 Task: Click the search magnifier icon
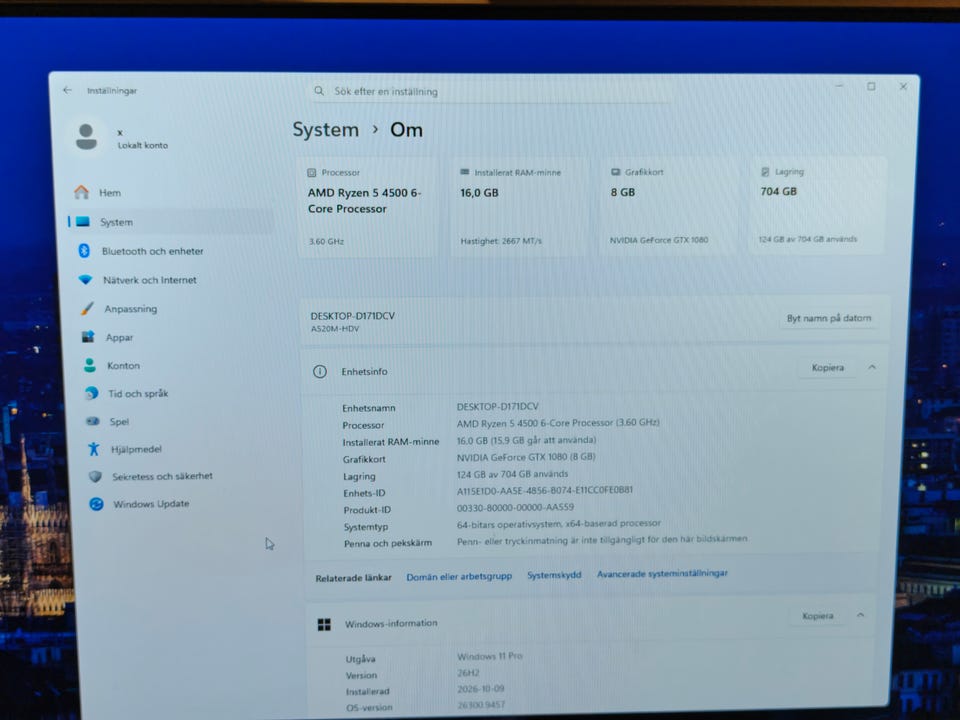point(319,91)
